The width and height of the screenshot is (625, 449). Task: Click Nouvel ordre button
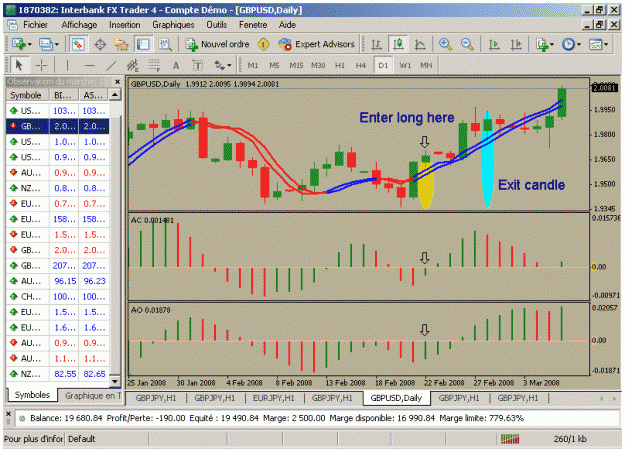(218, 44)
